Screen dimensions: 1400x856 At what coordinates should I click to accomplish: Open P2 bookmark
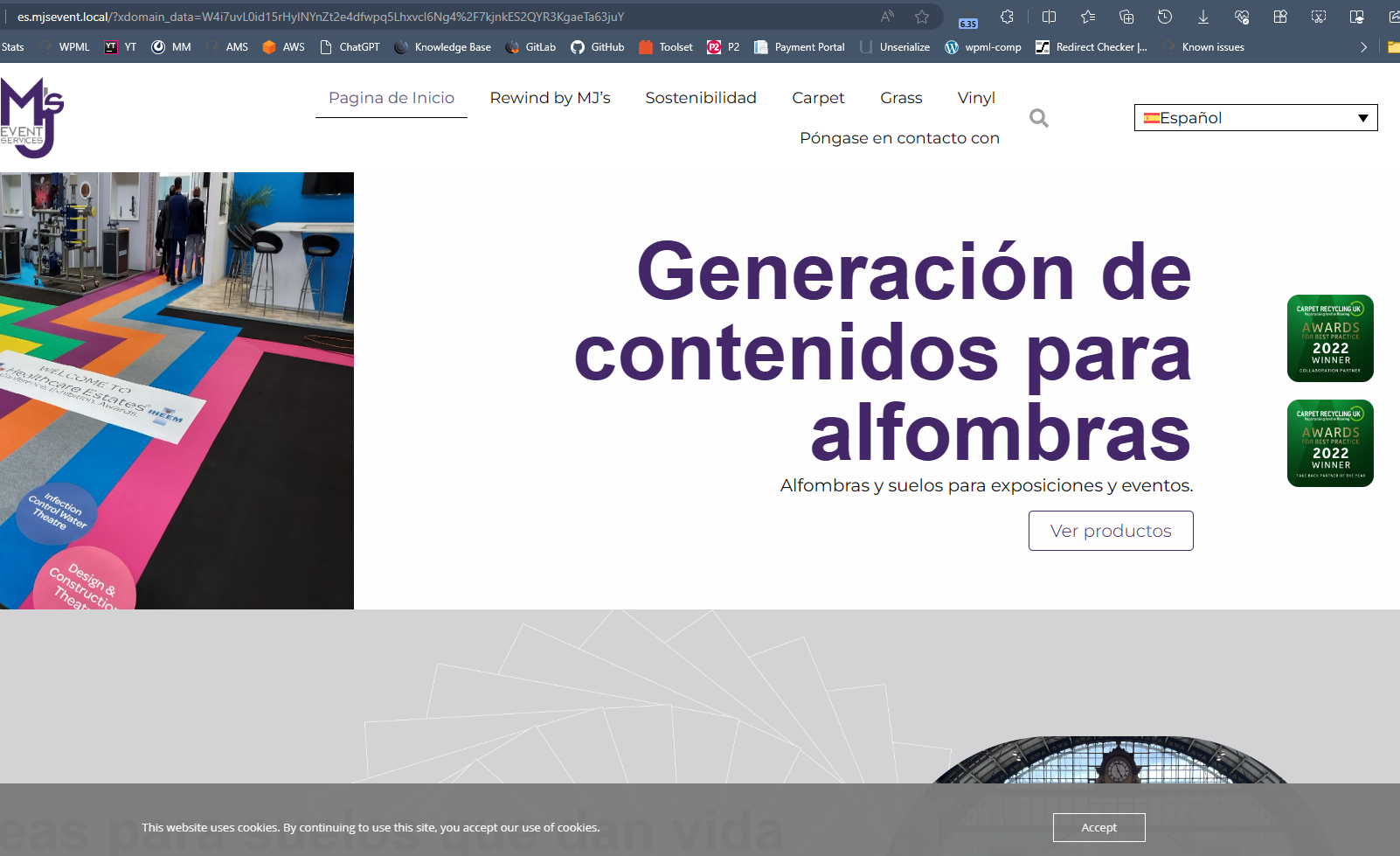(x=724, y=47)
